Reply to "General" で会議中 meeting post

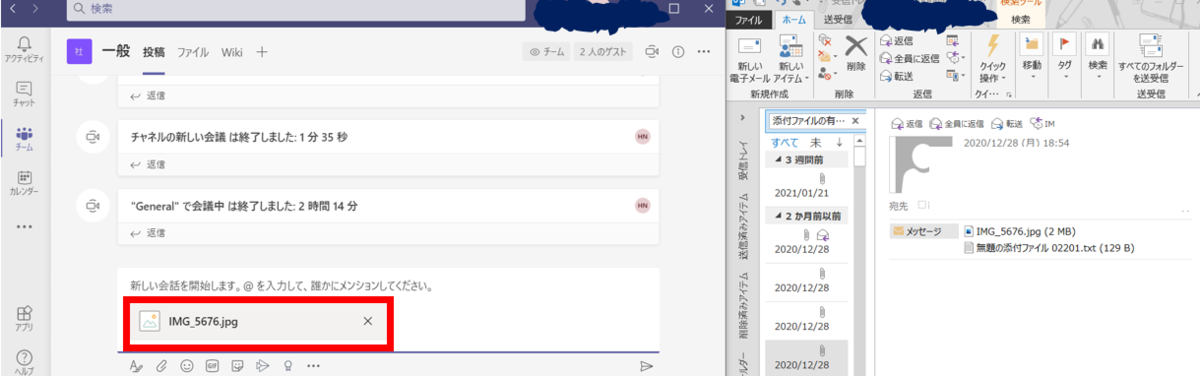tap(149, 233)
